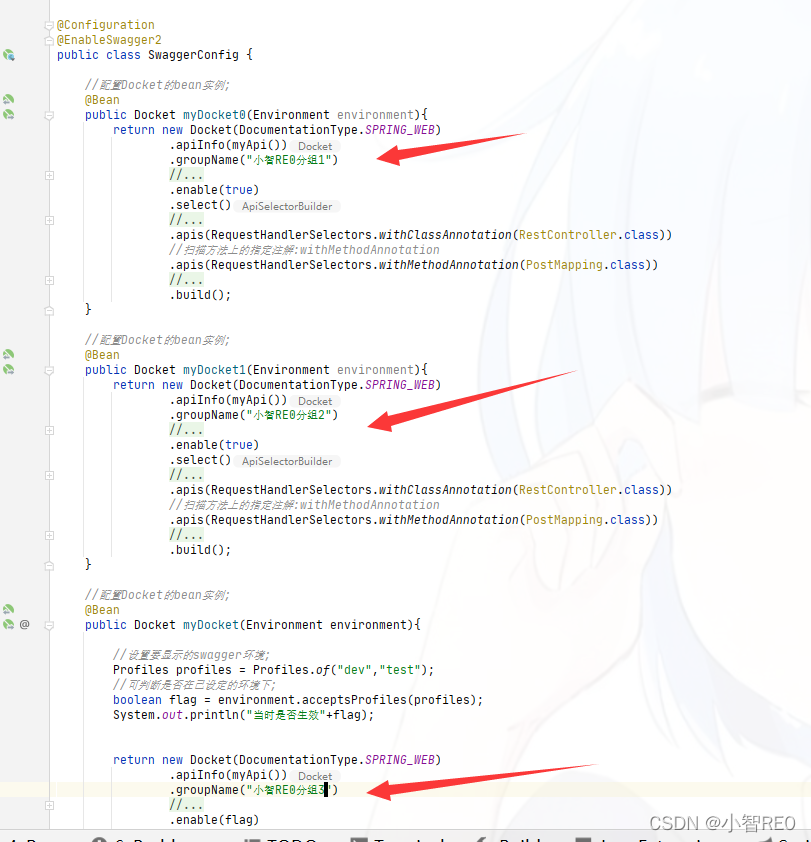Click the "test" string literal
Viewport: 811px width, 842px height.
400,670
